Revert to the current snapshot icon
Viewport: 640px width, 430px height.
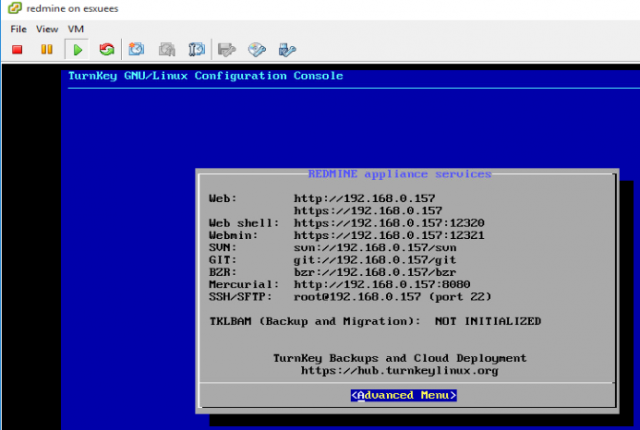click(x=167, y=50)
